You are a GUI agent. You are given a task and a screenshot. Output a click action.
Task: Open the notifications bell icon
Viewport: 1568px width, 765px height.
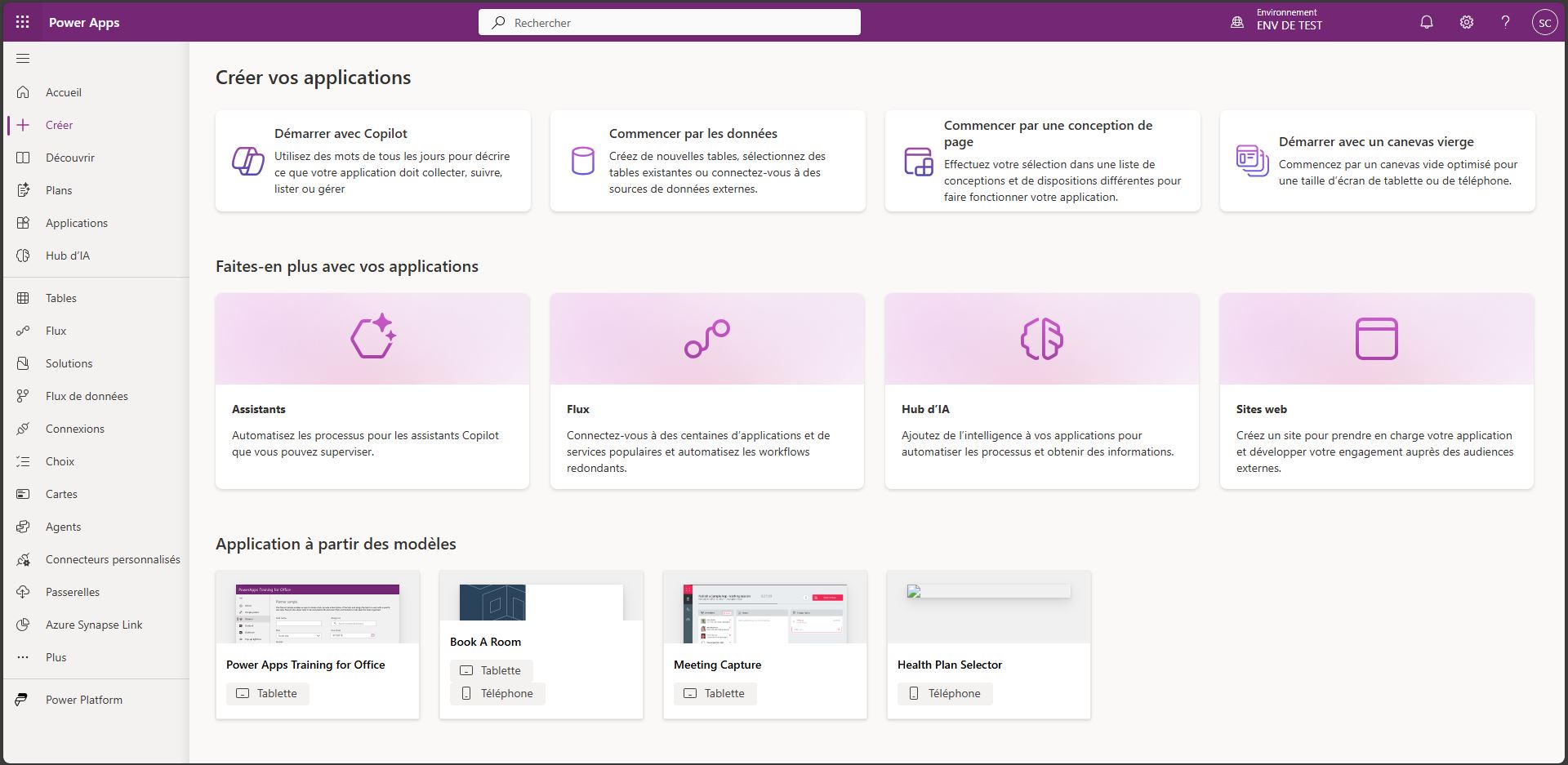click(1426, 22)
